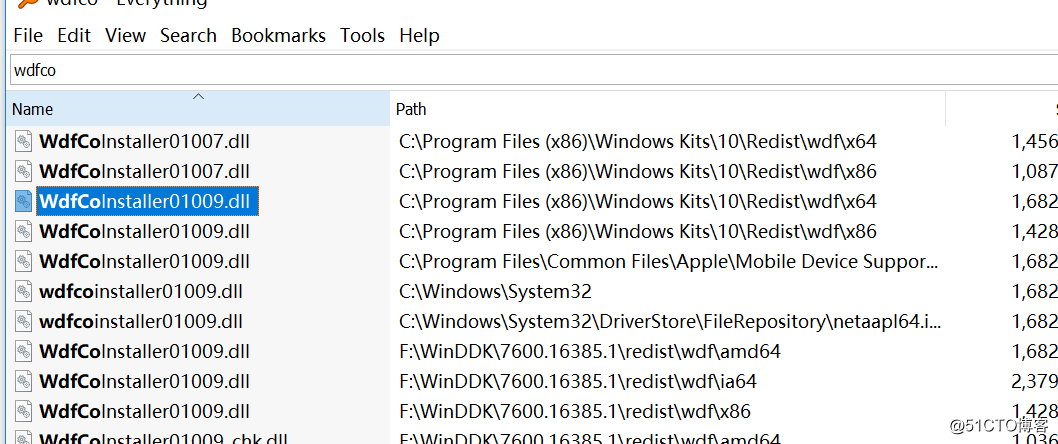Select WdfCoInstaller01009.dll from Windows Kits wdf\x86
This screenshot has width=1058, height=444.
click(x=144, y=231)
